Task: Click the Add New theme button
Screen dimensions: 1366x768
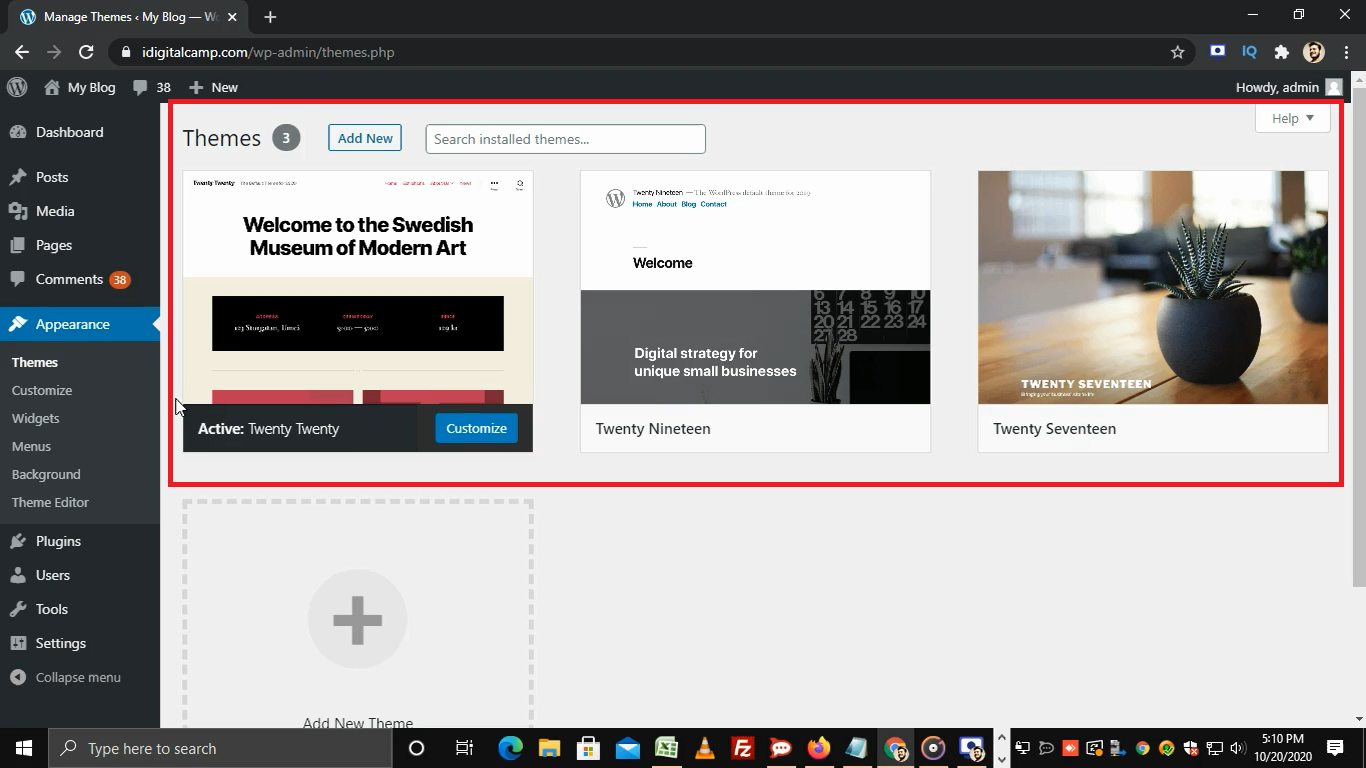Action: point(365,138)
